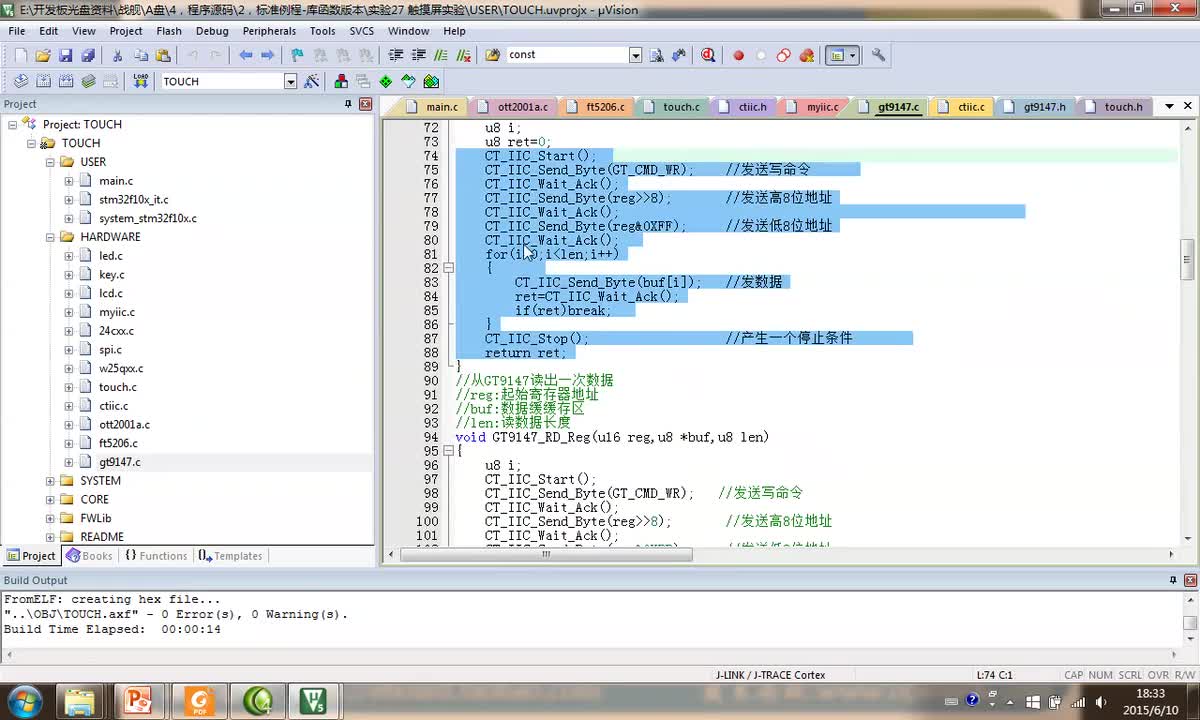Toggle a breakpoint with the red dot icon

pyautogui.click(x=739, y=55)
